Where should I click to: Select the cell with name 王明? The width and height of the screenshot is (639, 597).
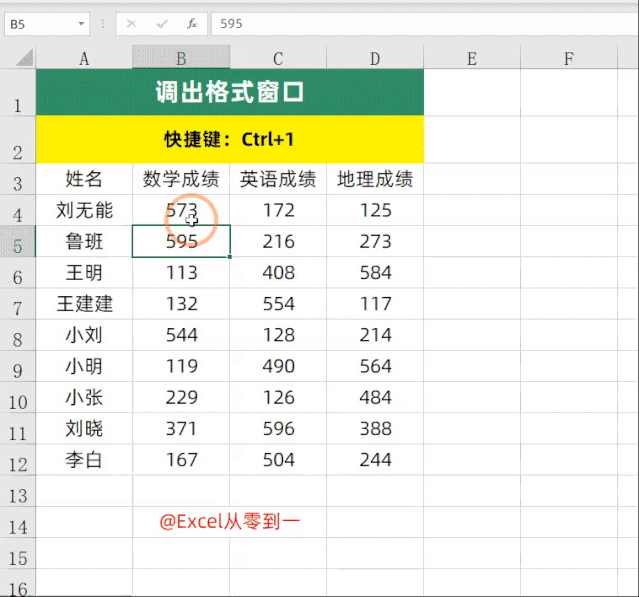click(84, 273)
